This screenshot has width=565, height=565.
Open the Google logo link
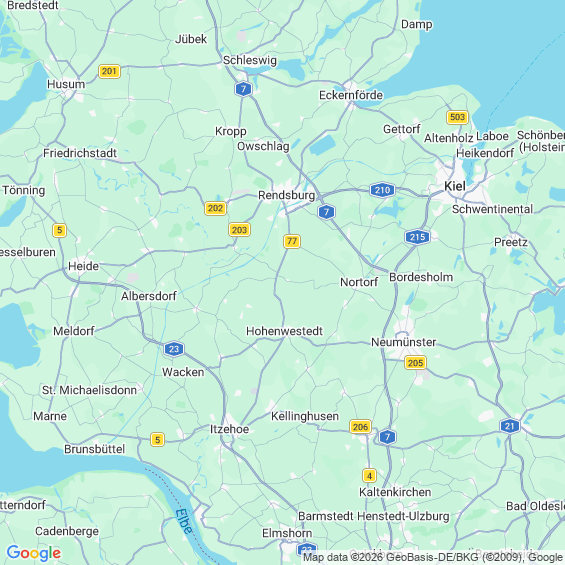34,553
